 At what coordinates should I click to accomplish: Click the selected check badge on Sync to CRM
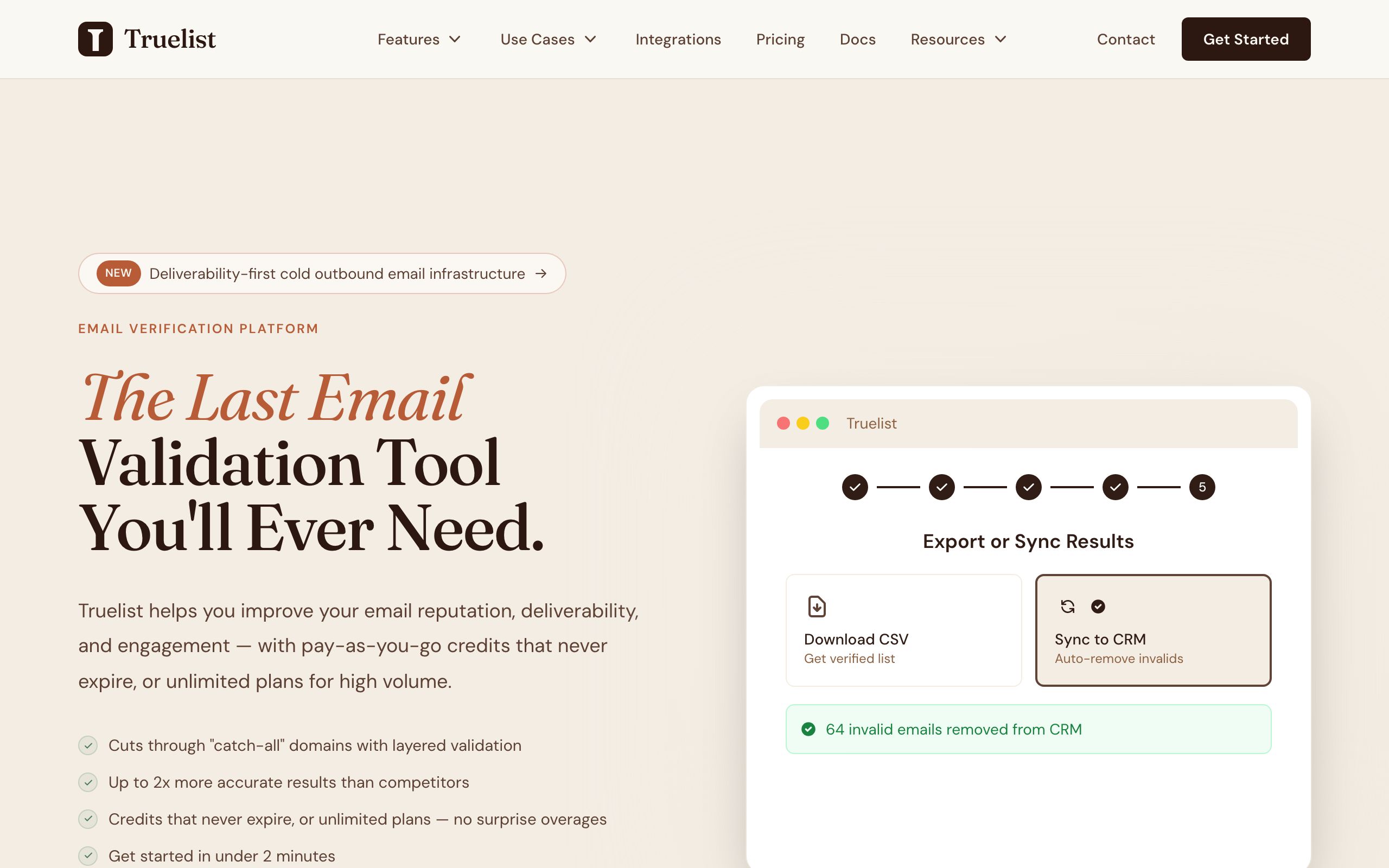tap(1098, 606)
